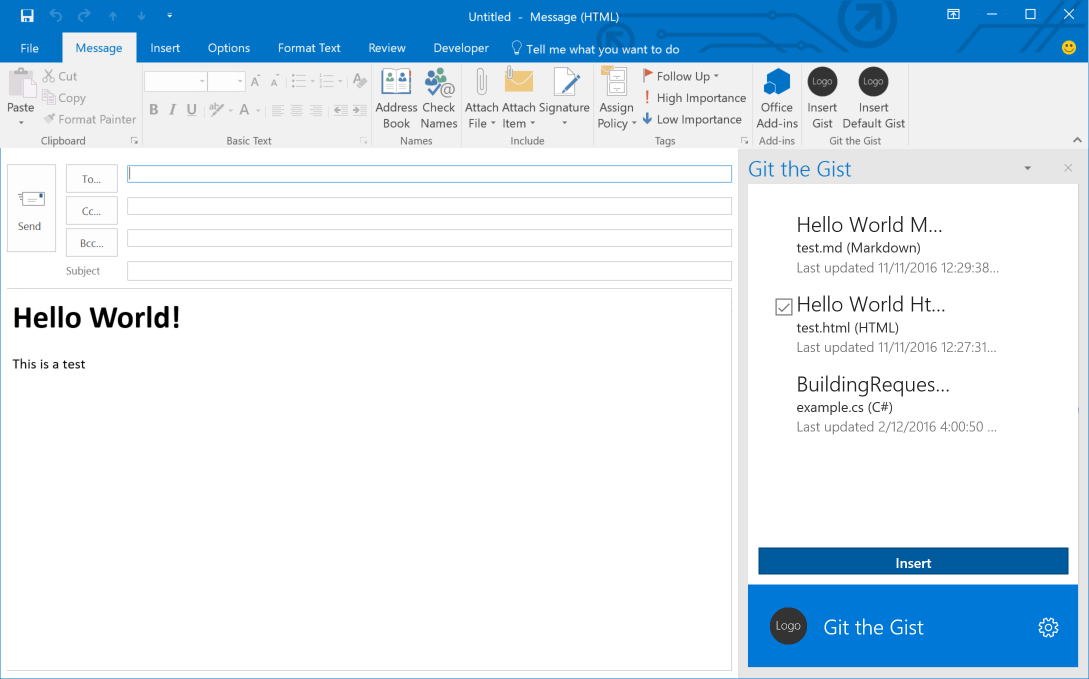Click into the Subject field
This screenshot has width=1089, height=679.
[429, 271]
